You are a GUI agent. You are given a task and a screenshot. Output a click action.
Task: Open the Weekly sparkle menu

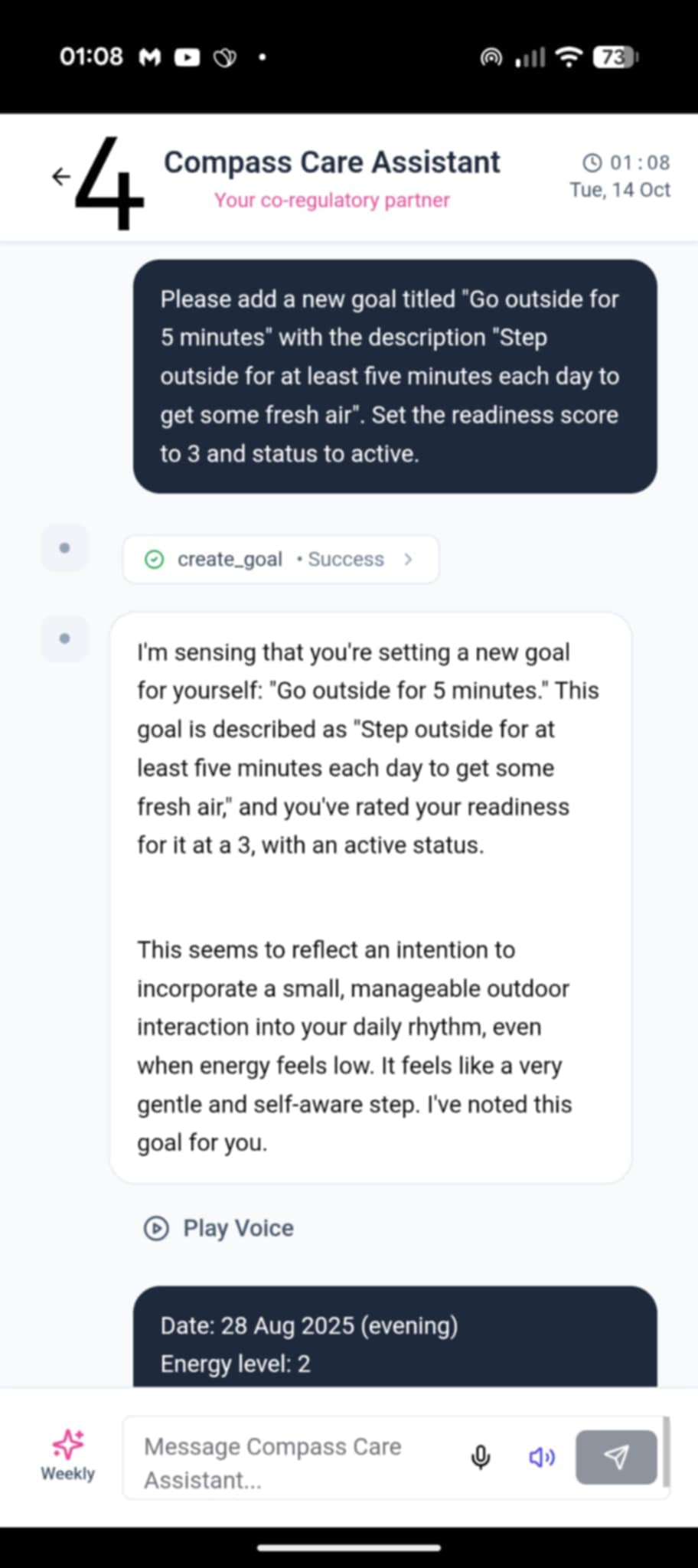67,1454
